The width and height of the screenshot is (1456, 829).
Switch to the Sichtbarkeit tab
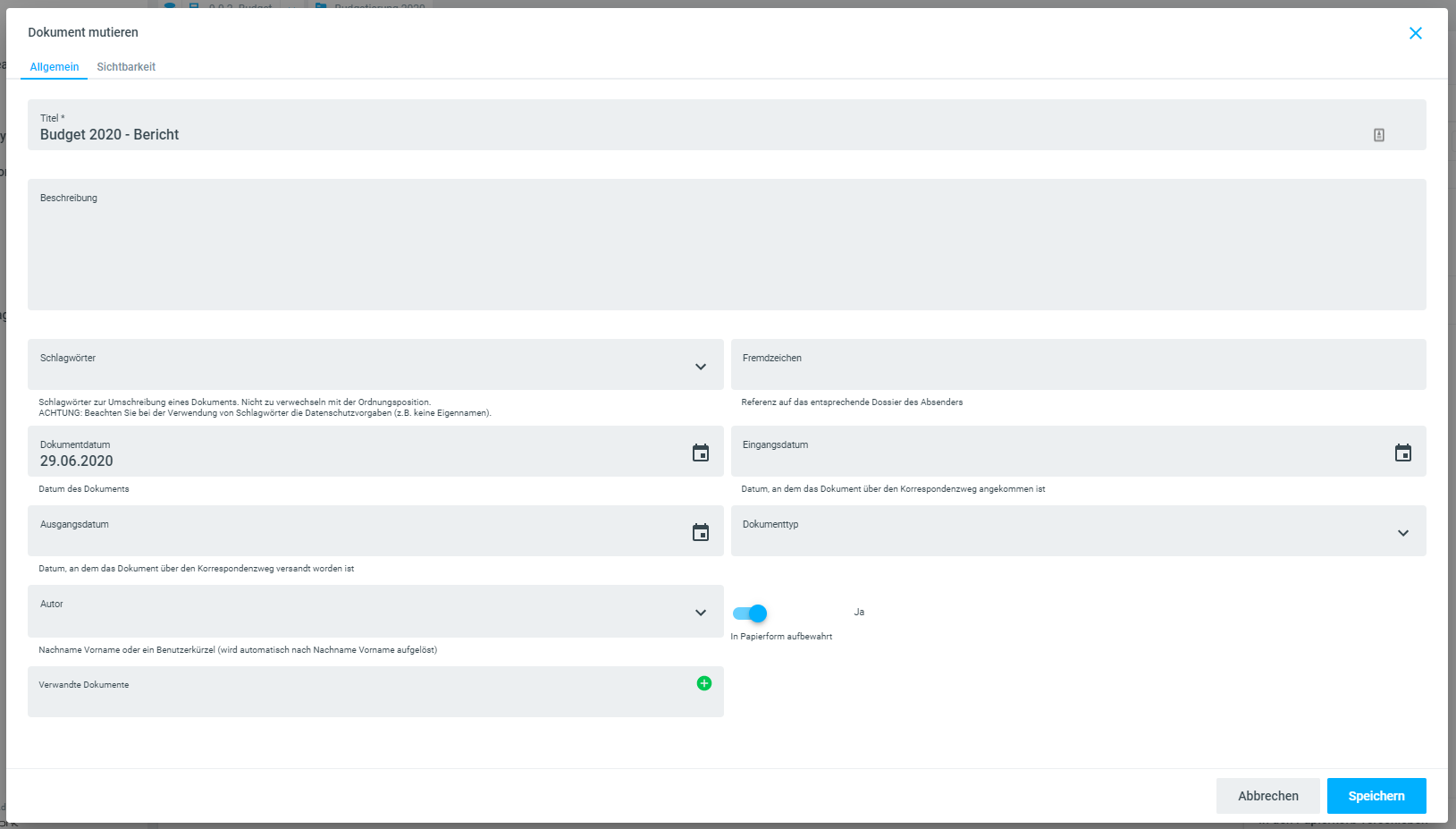[x=126, y=67]
